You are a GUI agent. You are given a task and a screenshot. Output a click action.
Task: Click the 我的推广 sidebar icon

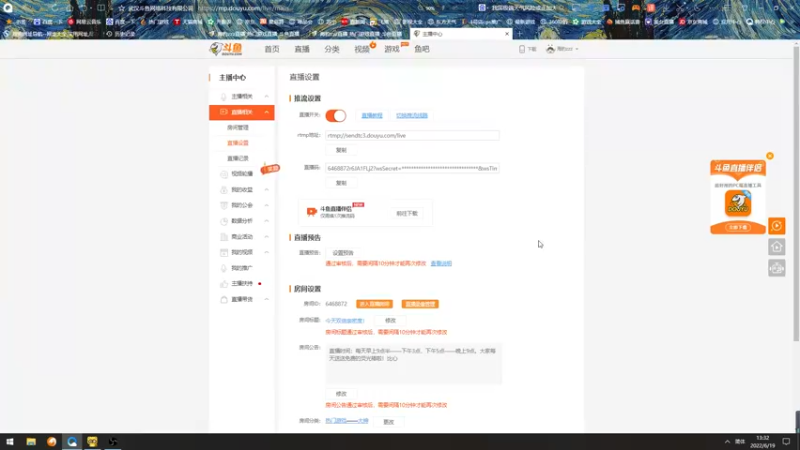point(223,268)
